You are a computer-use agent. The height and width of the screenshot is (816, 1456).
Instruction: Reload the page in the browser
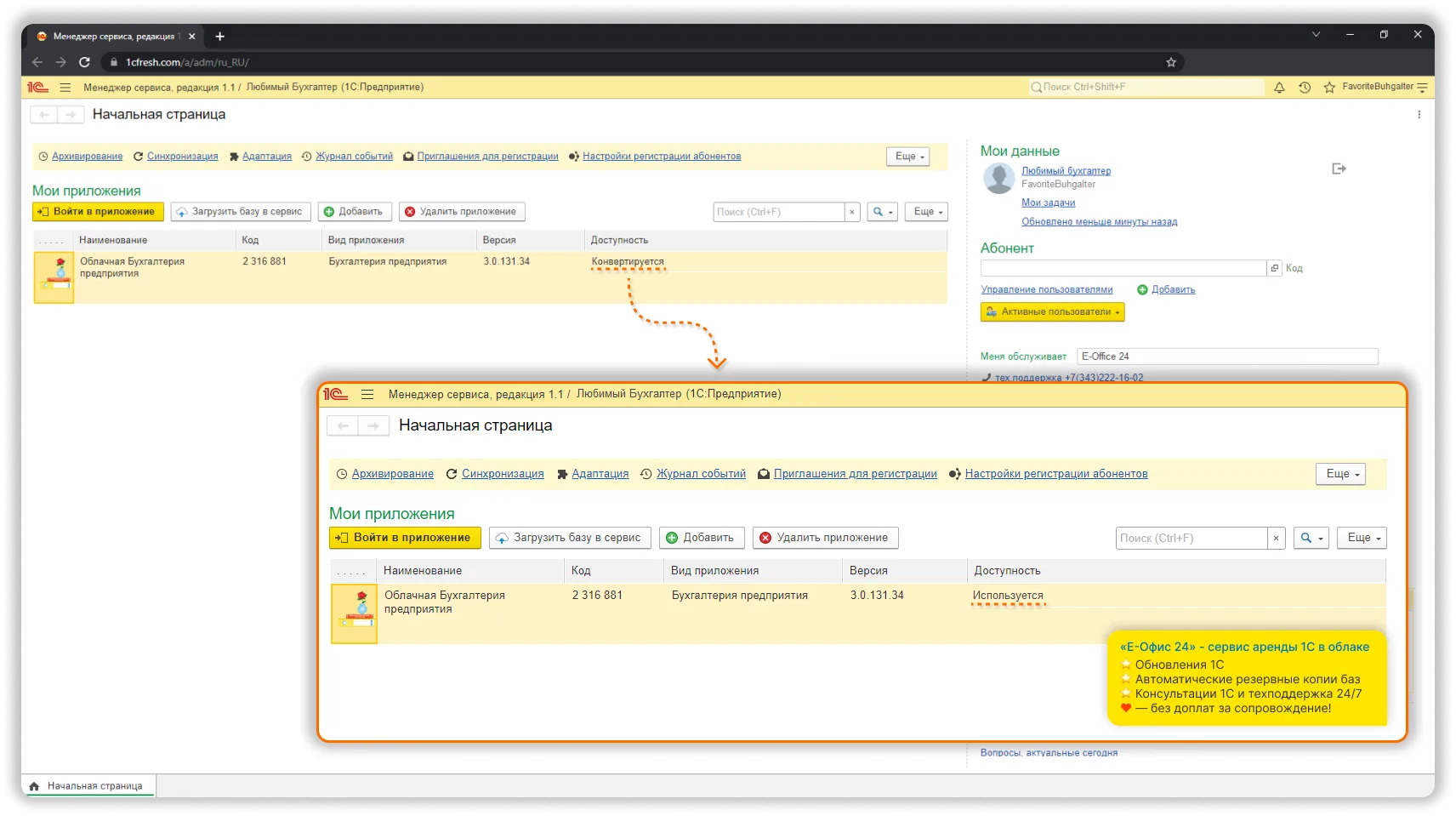pyautogui.click(x=84, y=62)
